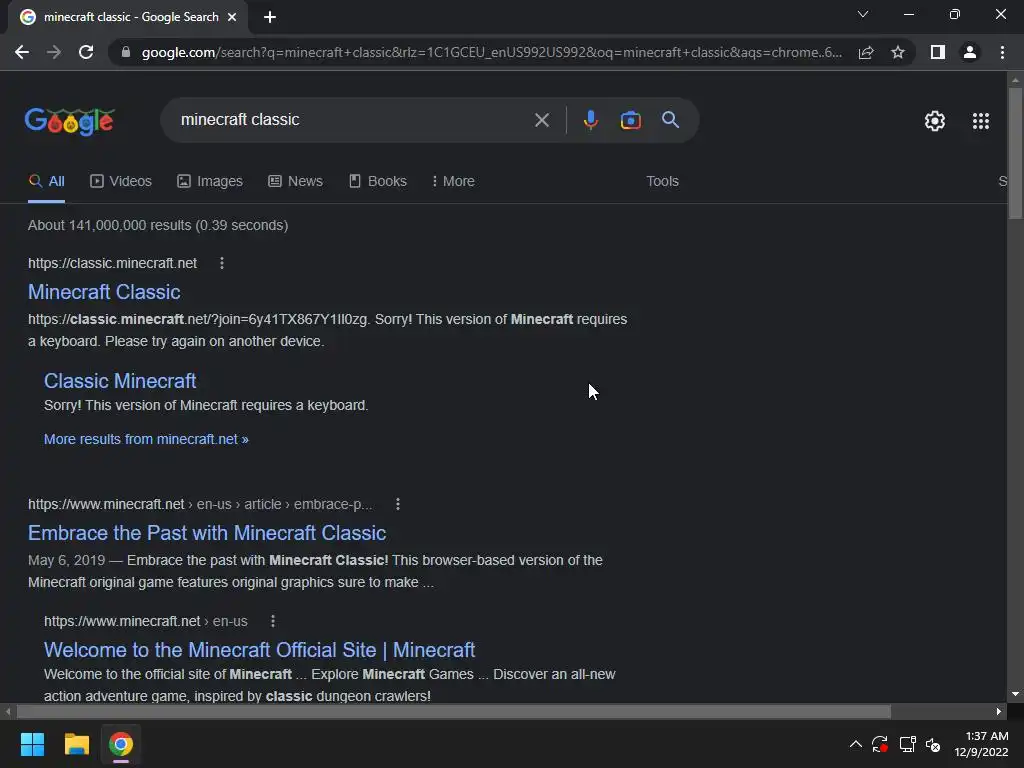1024x768 pixels.
Task: Open Embrace the Past with Minecraft Classic
Action: pyautogui.click(x=207, y=533)
